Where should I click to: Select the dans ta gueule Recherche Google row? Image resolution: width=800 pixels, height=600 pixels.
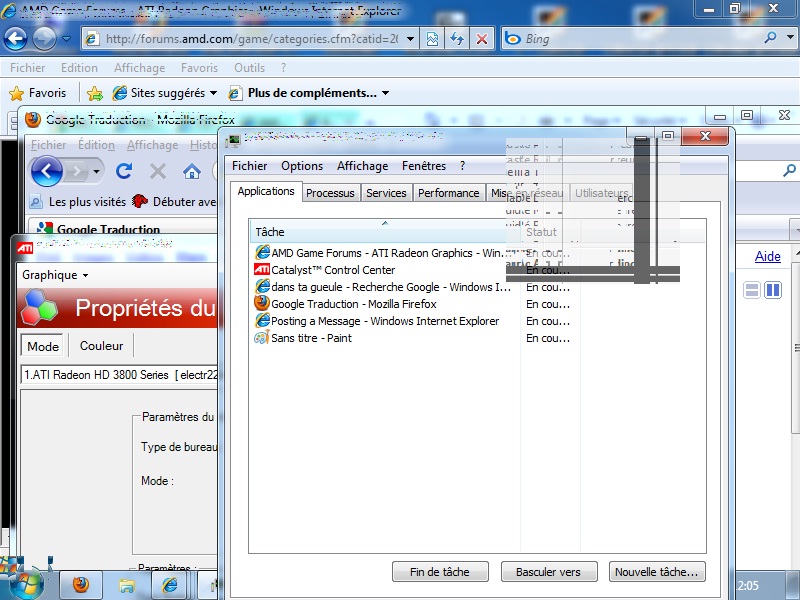point(413,287)
